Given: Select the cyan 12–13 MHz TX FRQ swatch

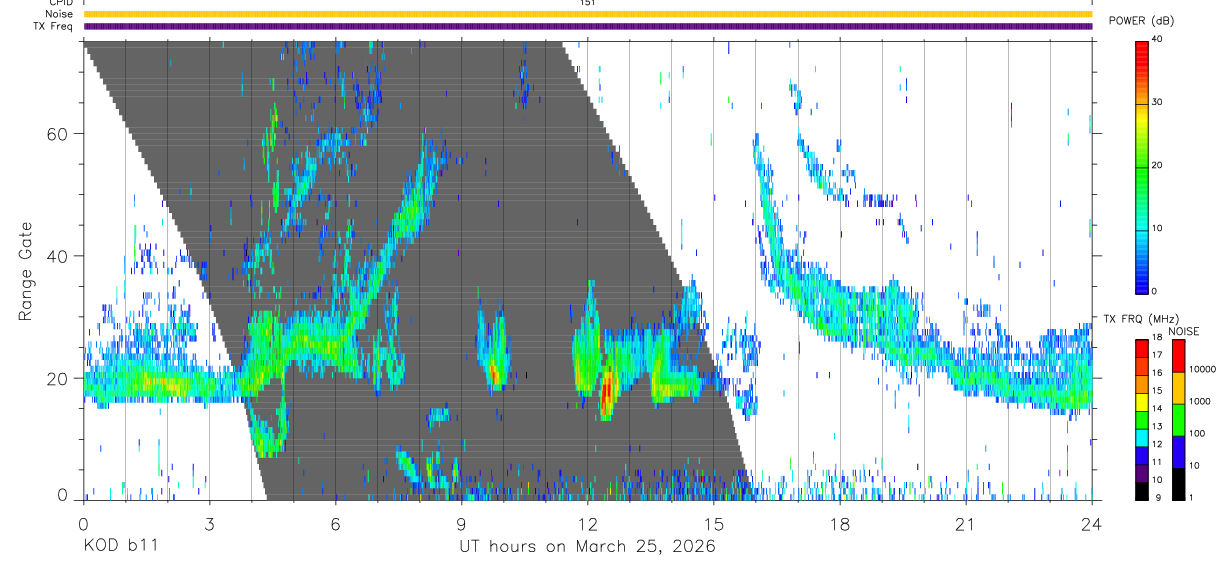Looking at the screenshot, I should click(1142, 438).
